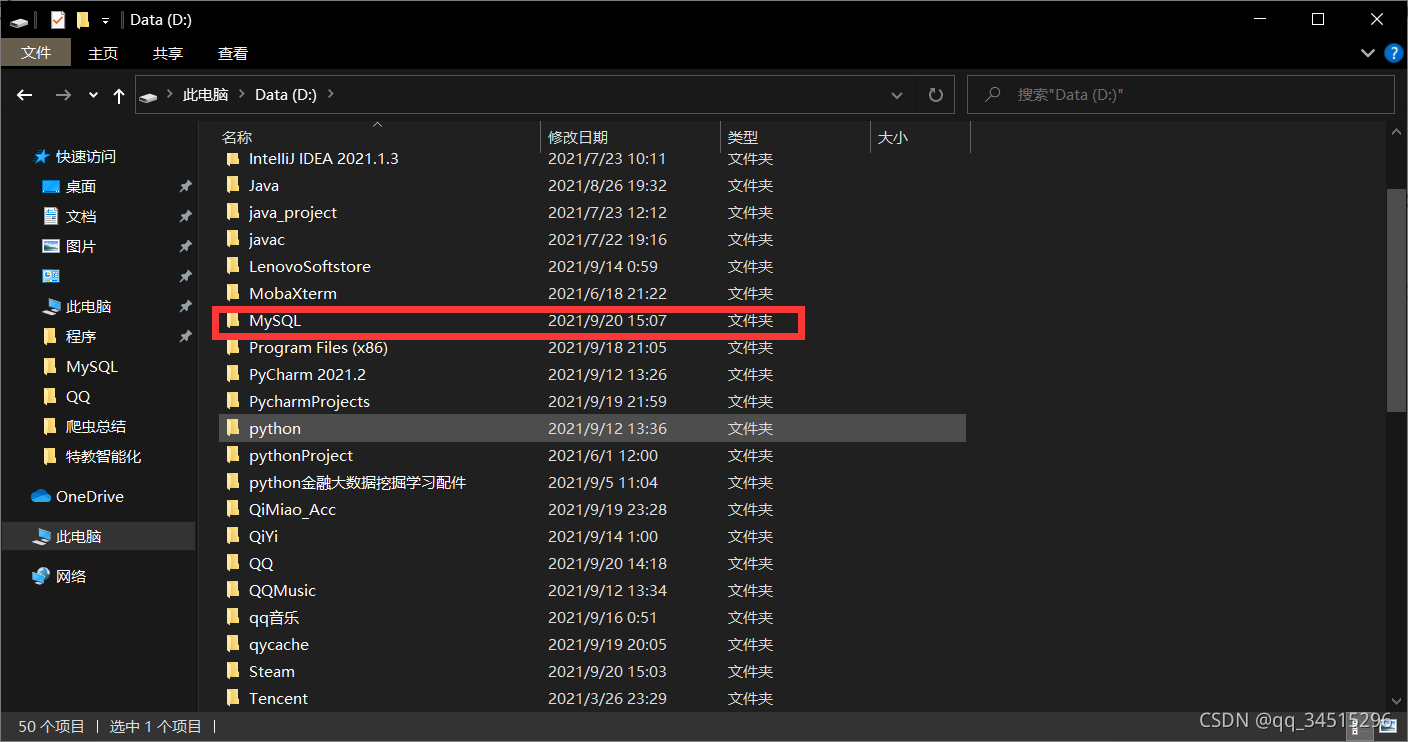Click the vertical scrollbar thumb of file list
Screen dimensions: 1408x742
tap(1397, 300)
